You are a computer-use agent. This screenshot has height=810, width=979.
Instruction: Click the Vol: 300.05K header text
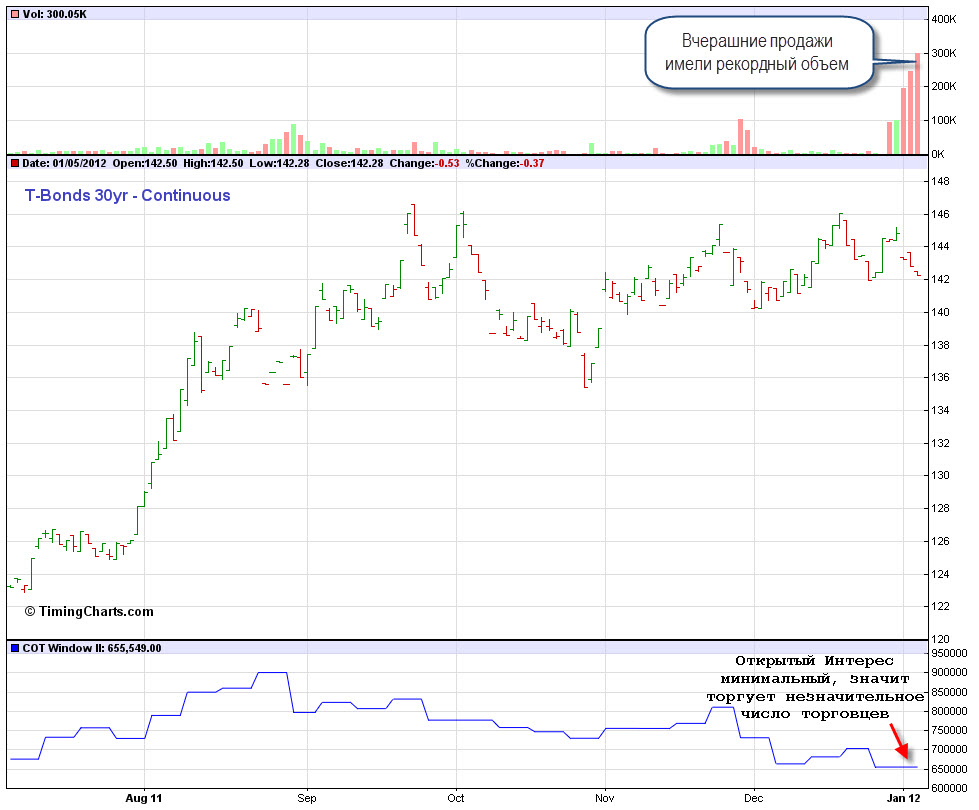coord(54,15)
